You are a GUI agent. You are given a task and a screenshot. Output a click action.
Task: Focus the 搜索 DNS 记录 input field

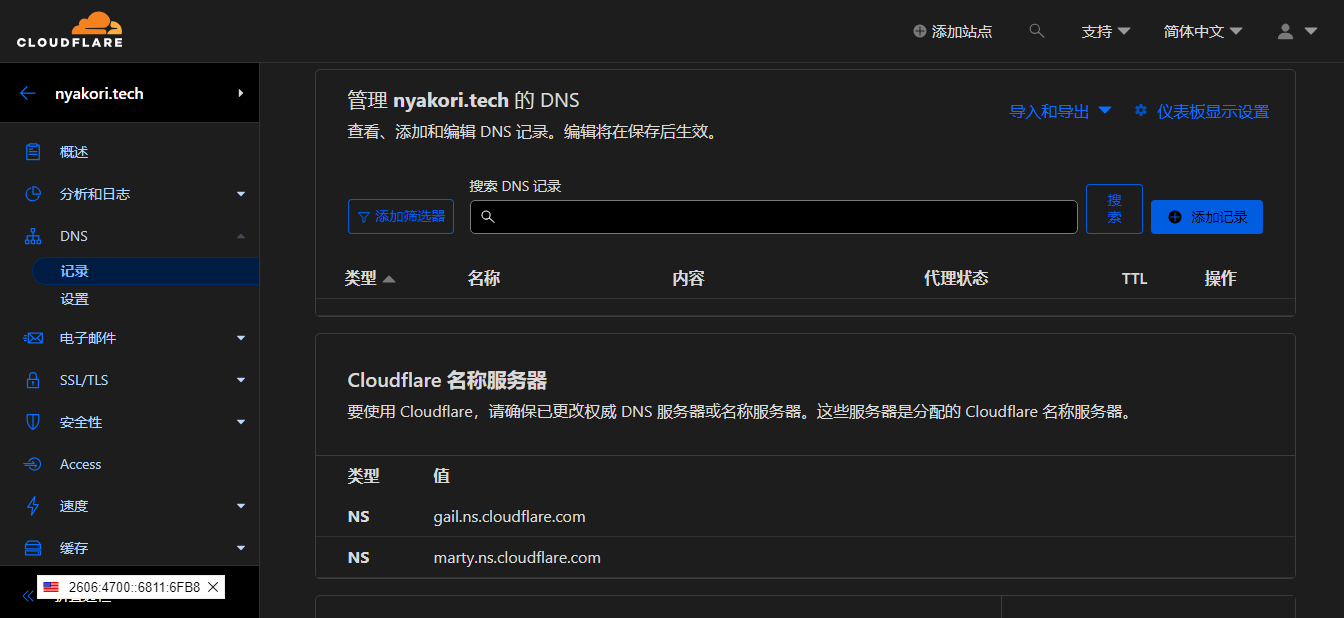[773, 217]
